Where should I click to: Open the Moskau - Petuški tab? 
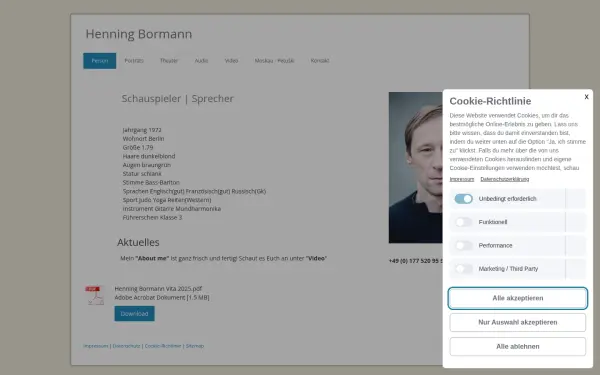point(274,61)
